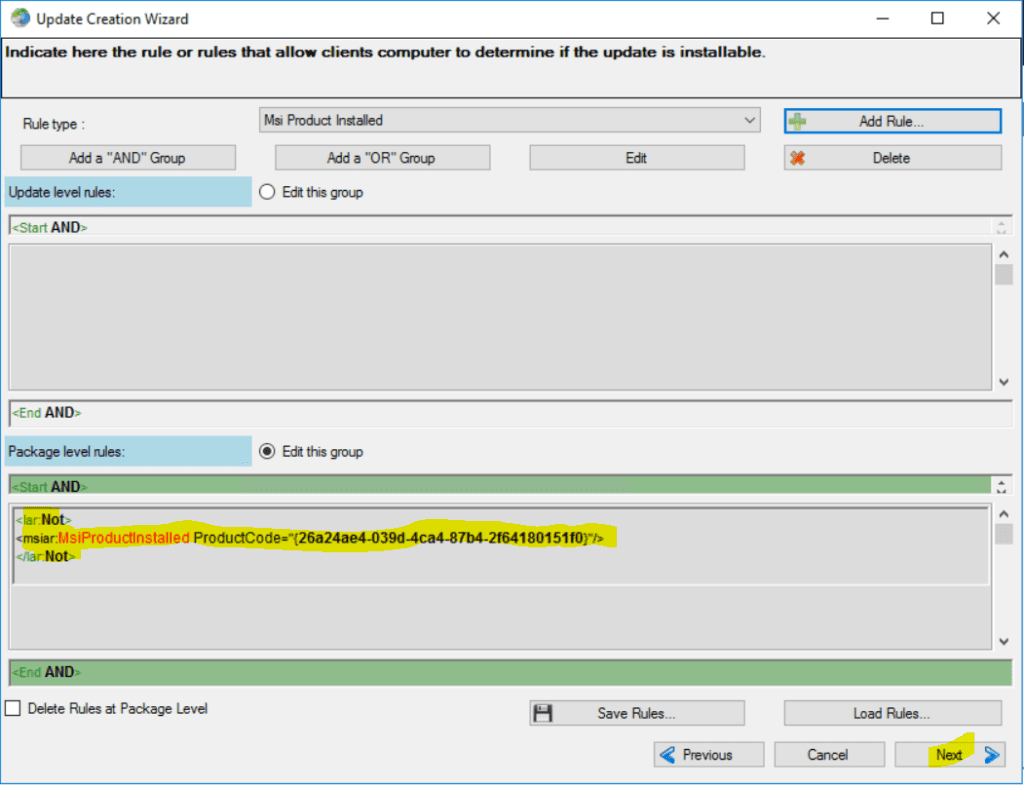1024x786 pixels.
Task: Open the Msi Product Installed rule type dropdown
Action: (750, 119)
